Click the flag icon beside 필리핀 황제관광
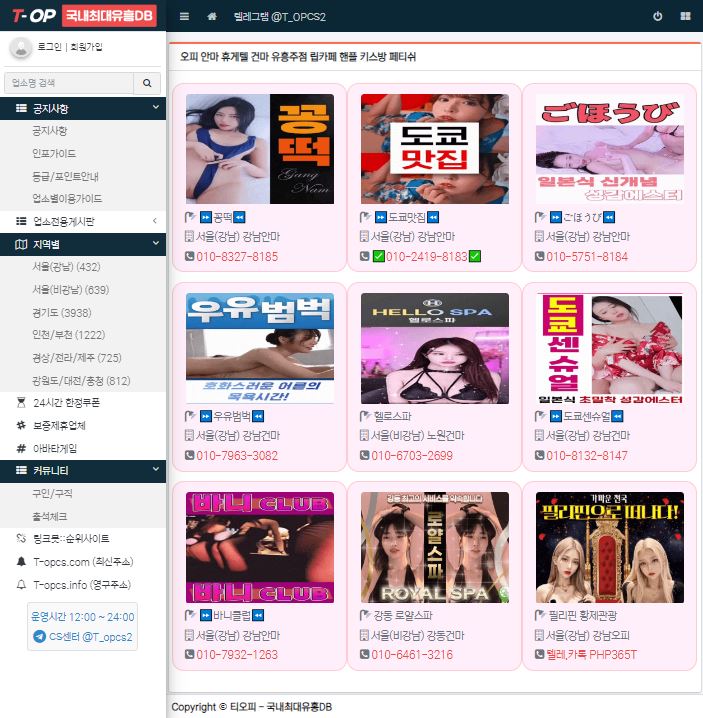Screen dimensions: 703x718 [x=540, y=615]
